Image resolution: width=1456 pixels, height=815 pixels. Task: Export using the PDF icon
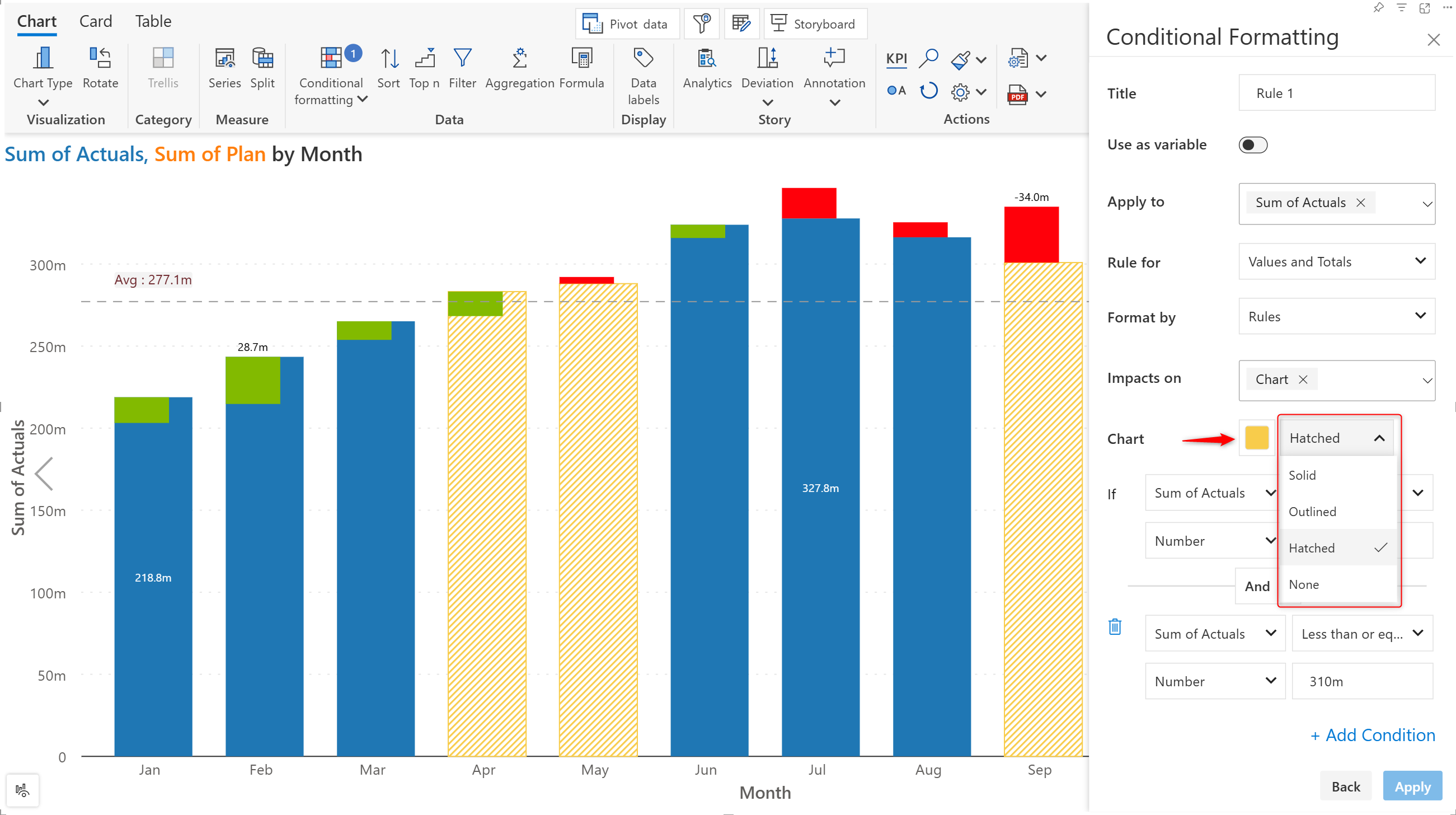(x=1017, y=94)
